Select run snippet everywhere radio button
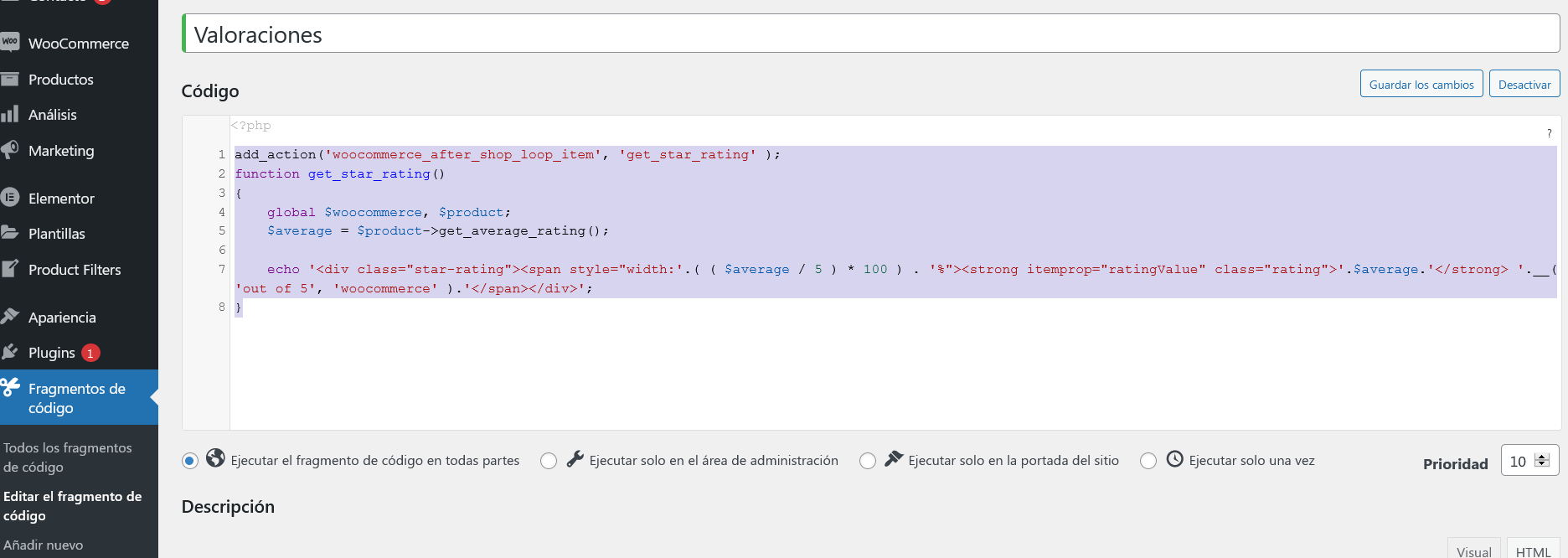1568x558 pixels. [190, 461]
